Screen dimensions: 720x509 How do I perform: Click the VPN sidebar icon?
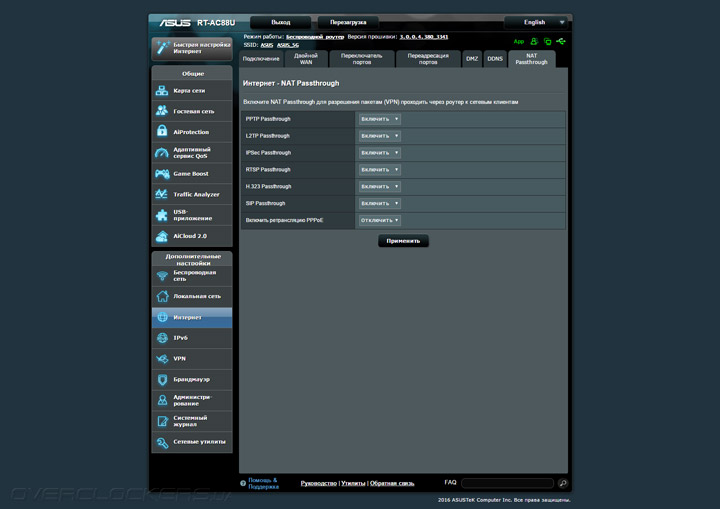(162, 358)
